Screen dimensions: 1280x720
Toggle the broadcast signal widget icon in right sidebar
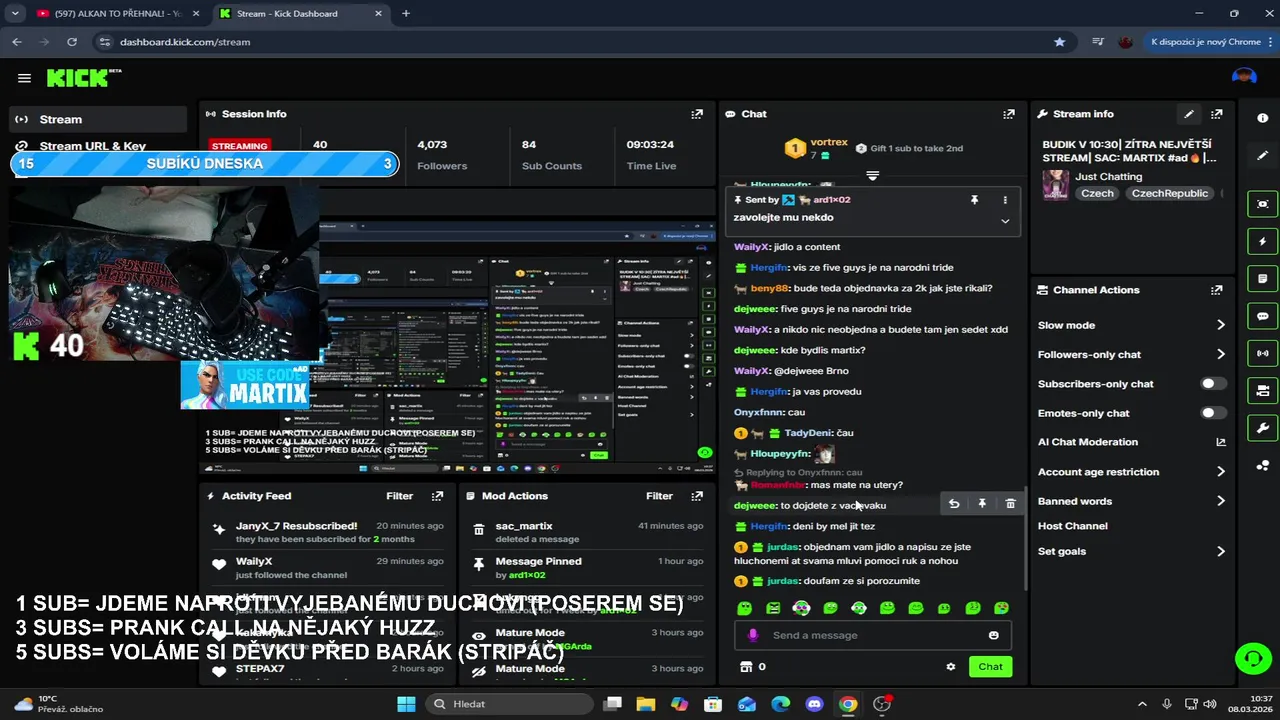coord(1262,353)
